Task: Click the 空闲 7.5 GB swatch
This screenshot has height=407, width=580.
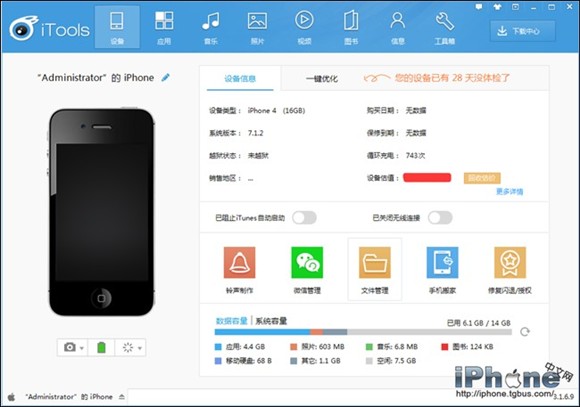Action: click(x=369, y=361)
